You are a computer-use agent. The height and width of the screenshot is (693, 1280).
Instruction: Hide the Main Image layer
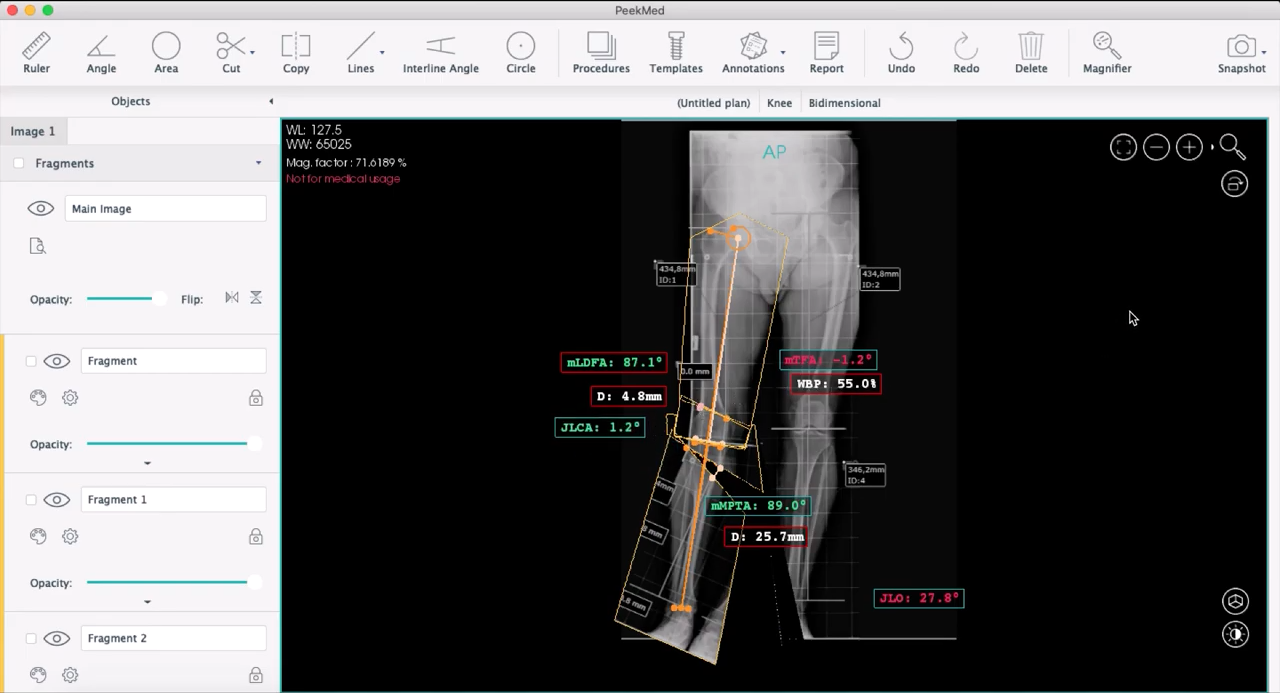40,209
